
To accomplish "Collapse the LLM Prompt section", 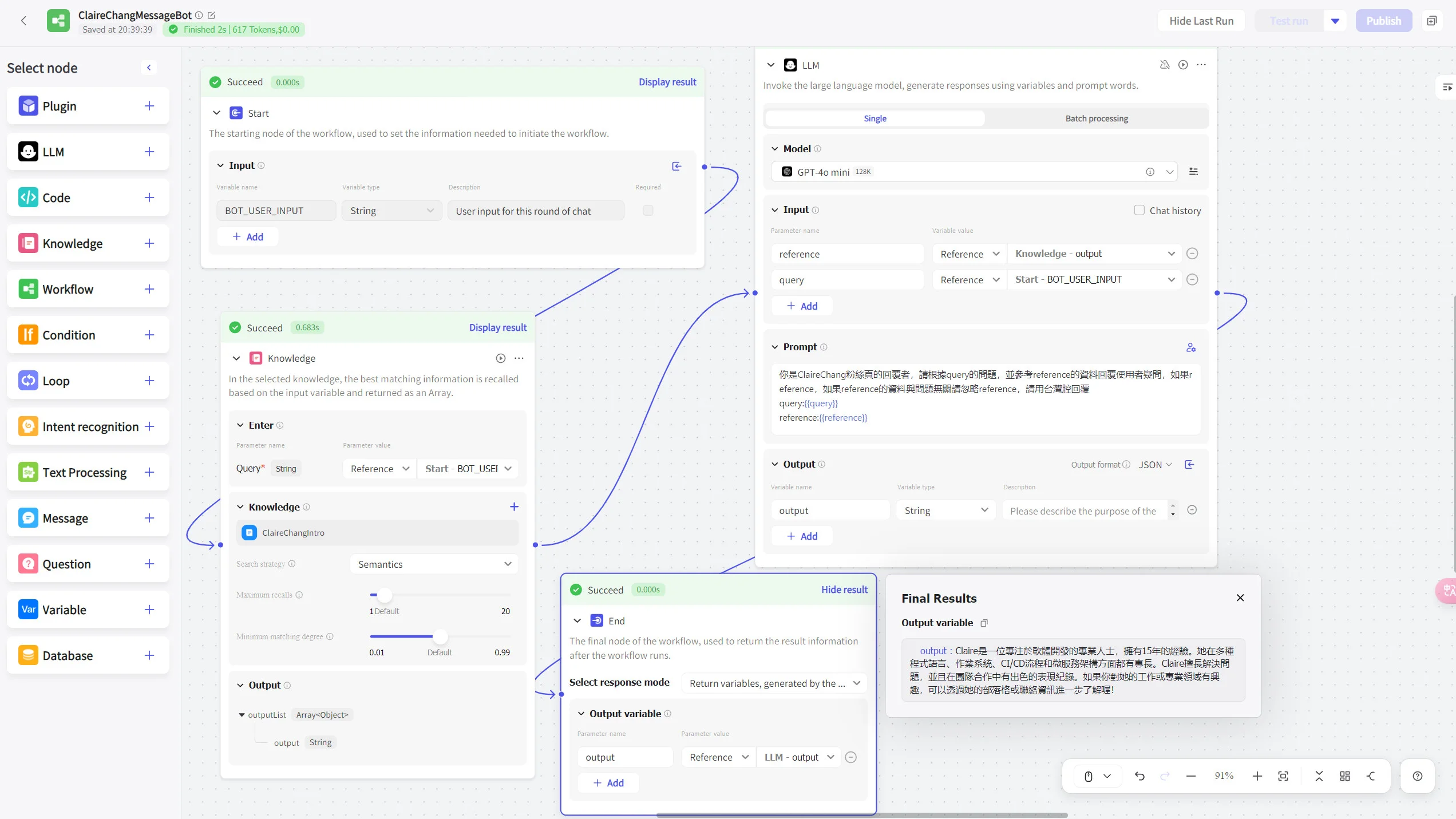I will click(x=775, y=347).
